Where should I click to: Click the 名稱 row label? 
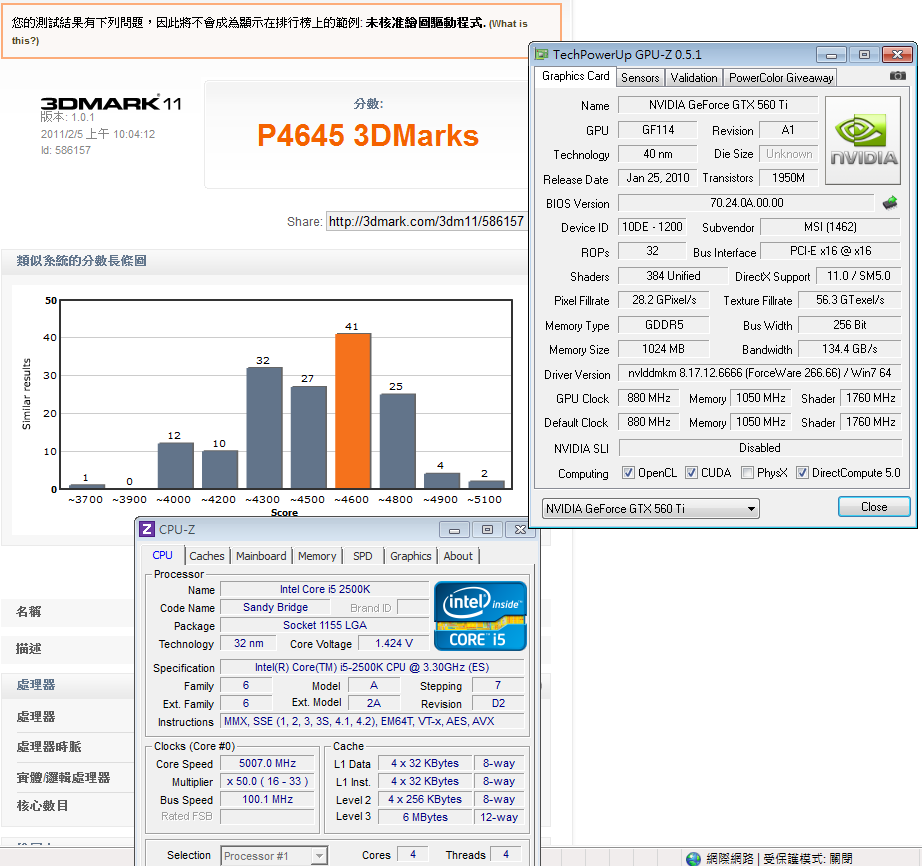[x=29, y=611]
